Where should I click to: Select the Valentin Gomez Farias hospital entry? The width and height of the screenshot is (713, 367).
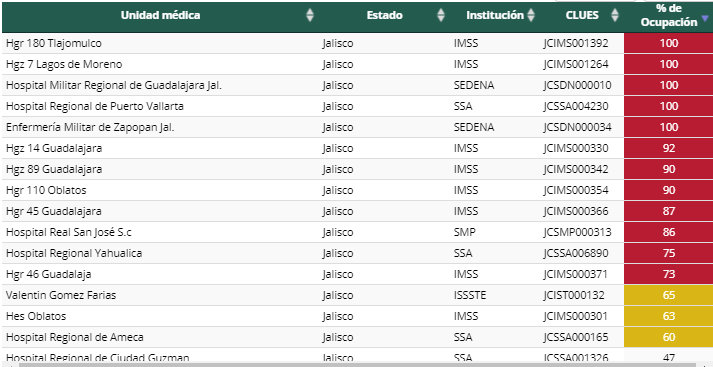(x=61, y=295)
